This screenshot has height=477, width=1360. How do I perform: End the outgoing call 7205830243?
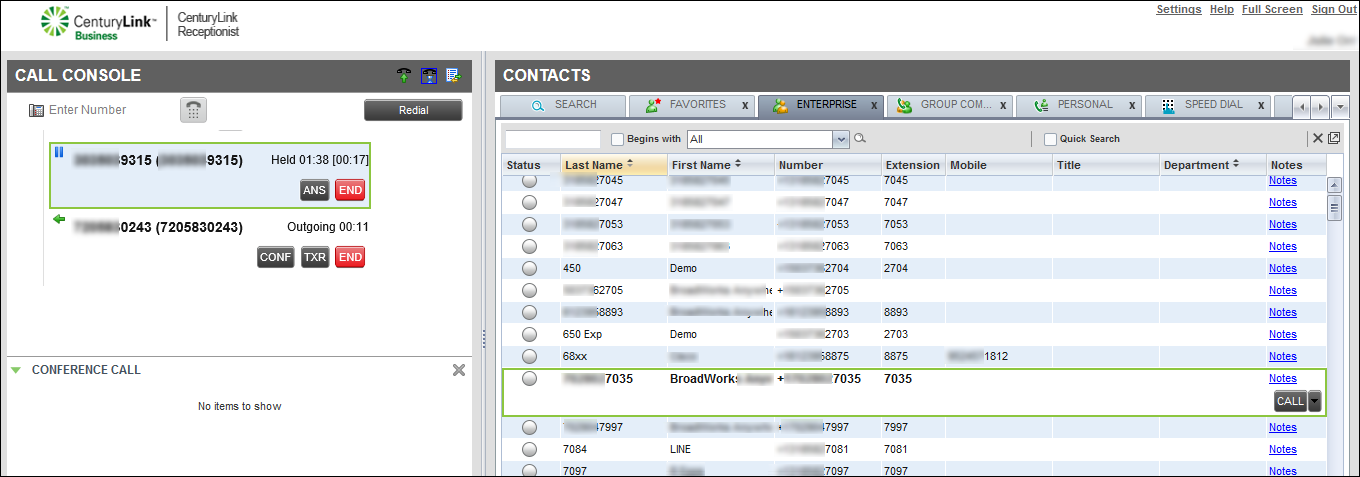click(x=350, y=258)
